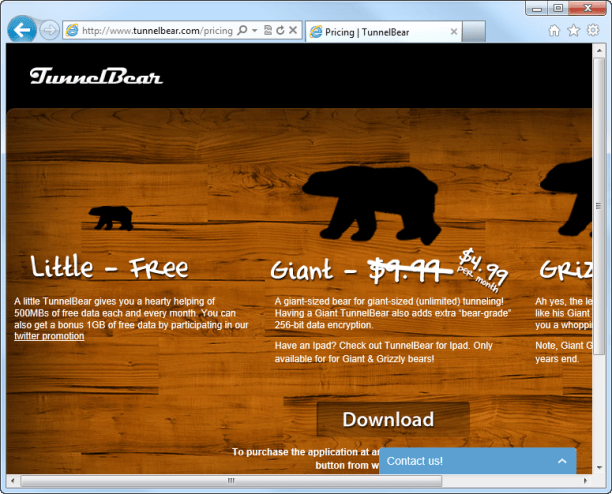Image resolution: width=612 pixels, height=494 pixels.
Task: Click the scroll up arrow
Action: point(598,50)
